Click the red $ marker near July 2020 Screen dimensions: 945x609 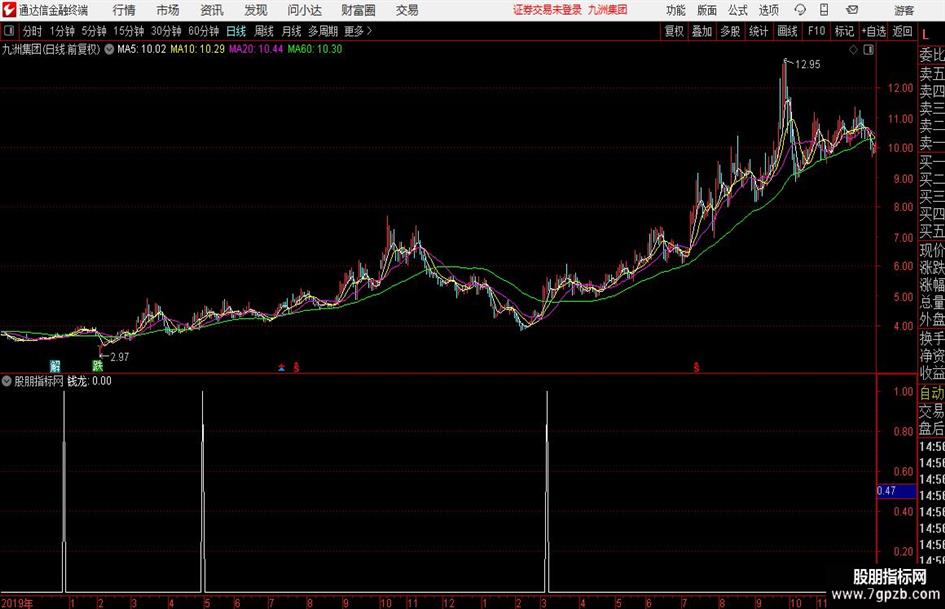click(697, 367)
